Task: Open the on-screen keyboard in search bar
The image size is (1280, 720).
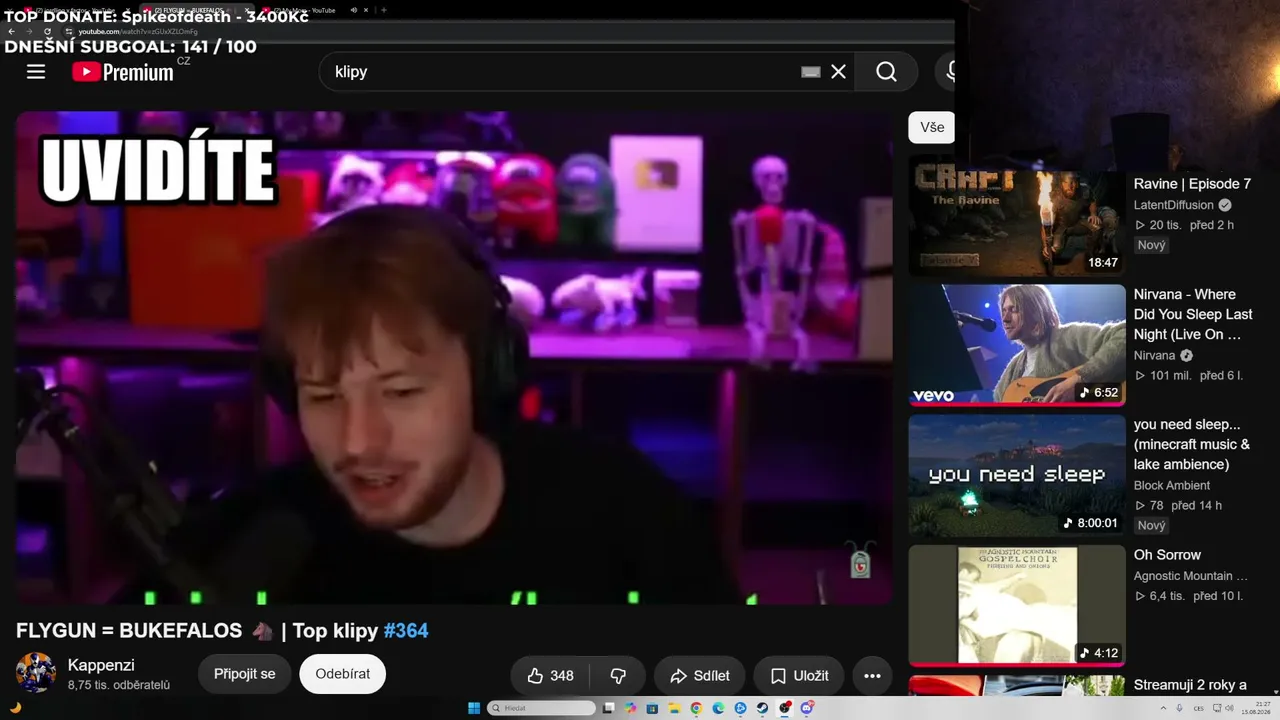Action: (x=811, y=72)
